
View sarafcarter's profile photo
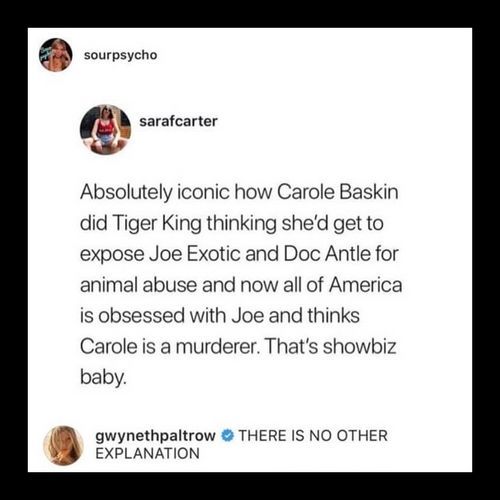[x=105, y=130]
